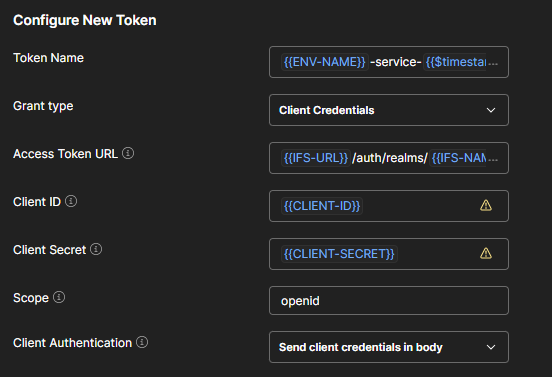Click the Client Secret info icon
The width and height of the screenshot is (552, 377).
96,249
